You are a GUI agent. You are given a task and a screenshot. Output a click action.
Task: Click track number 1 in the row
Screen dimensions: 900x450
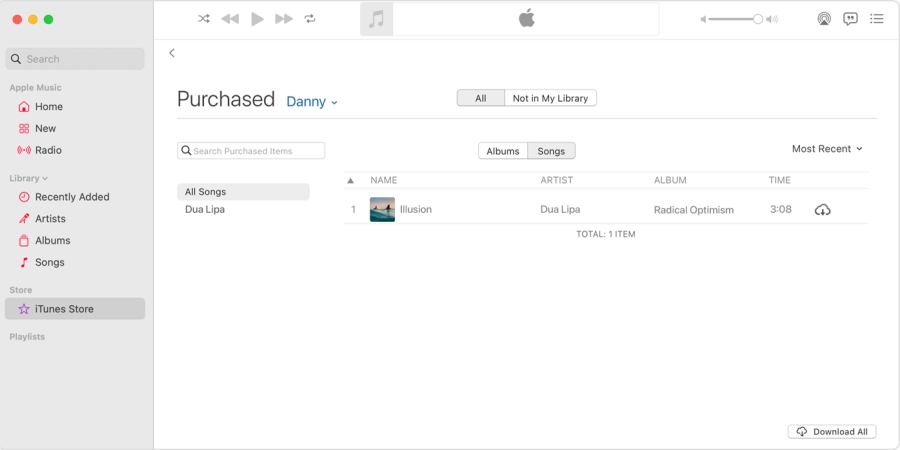(353, 210)
